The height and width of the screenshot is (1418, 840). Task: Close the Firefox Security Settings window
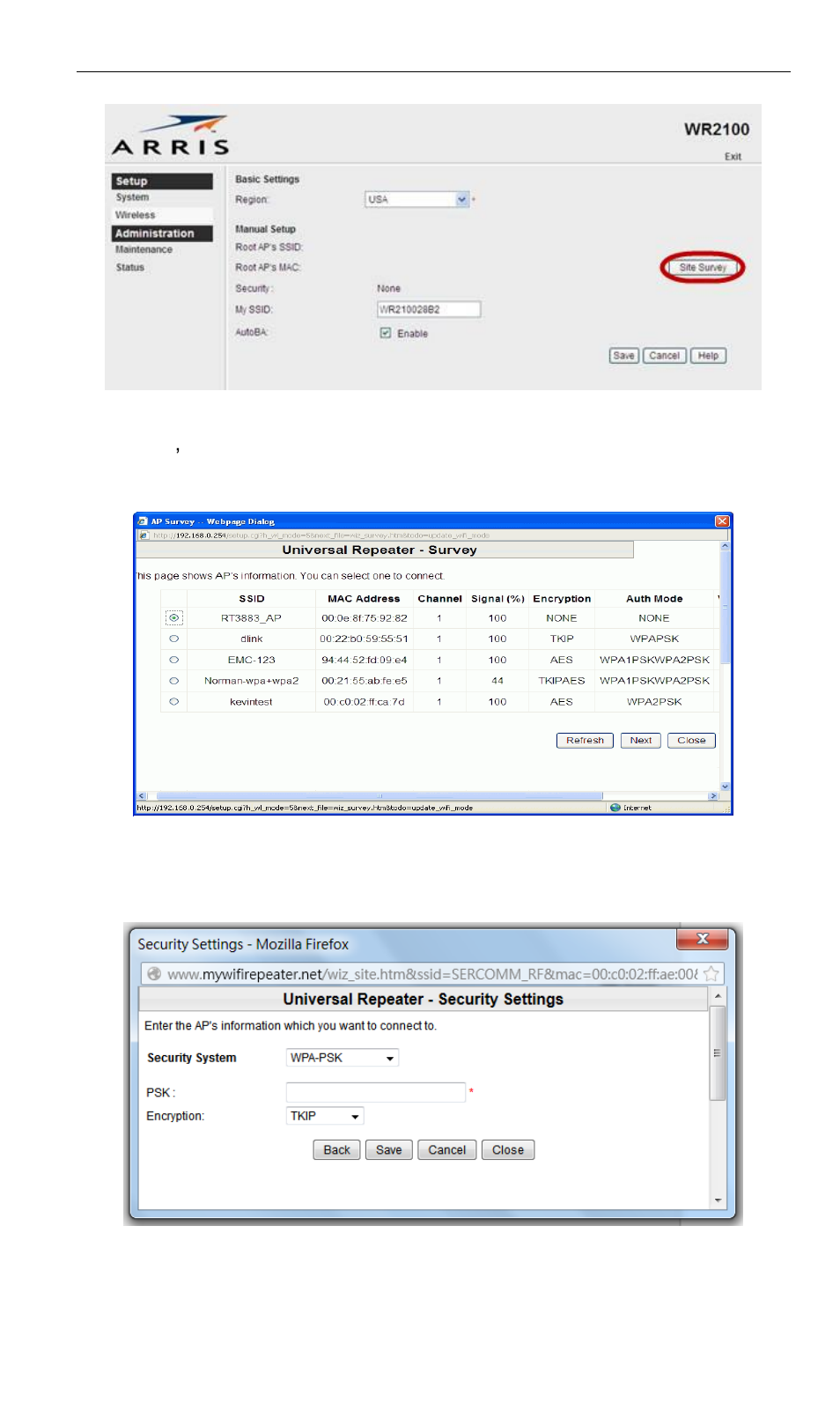point(702,939)
